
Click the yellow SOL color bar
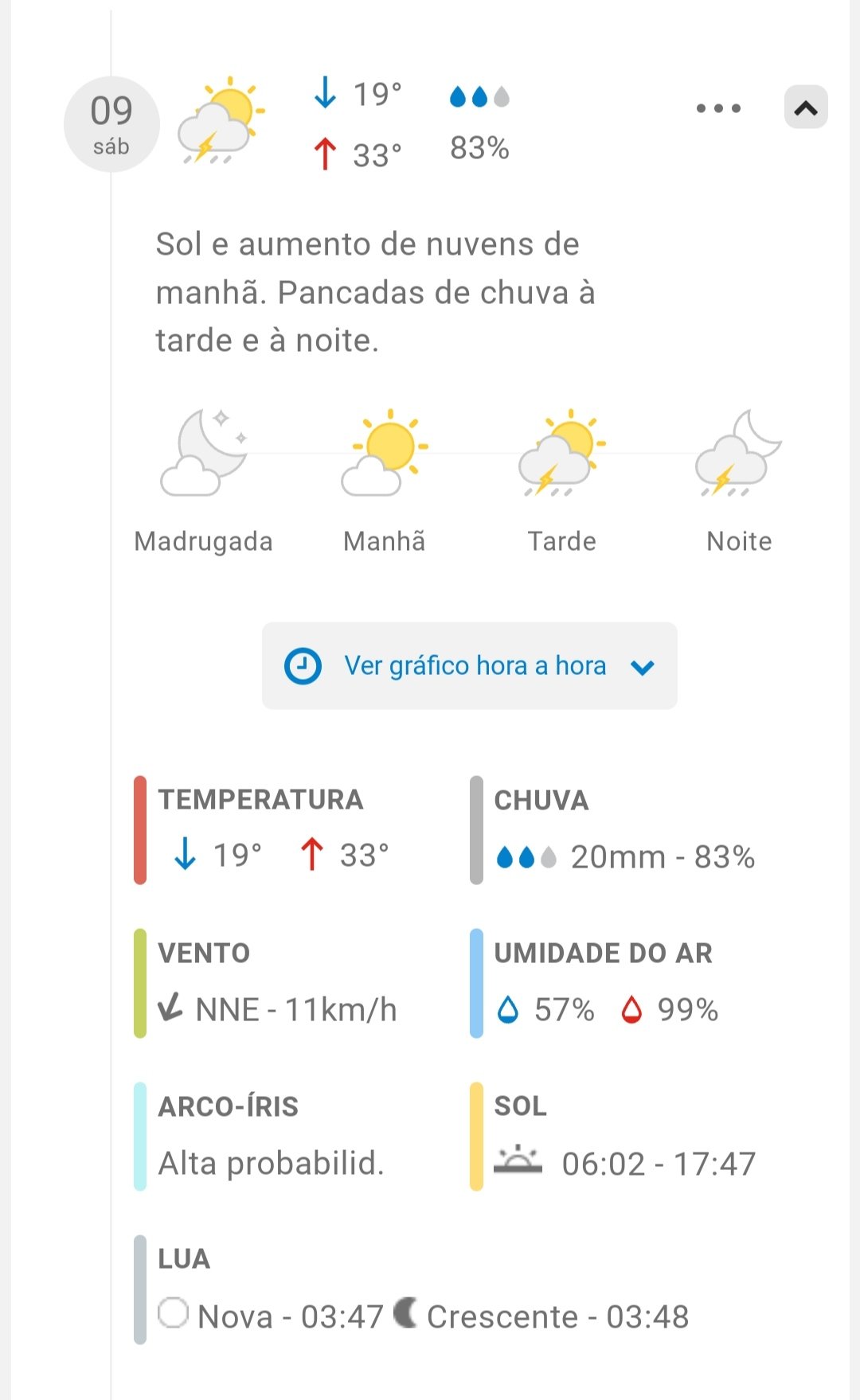[x=476, y=1137]
